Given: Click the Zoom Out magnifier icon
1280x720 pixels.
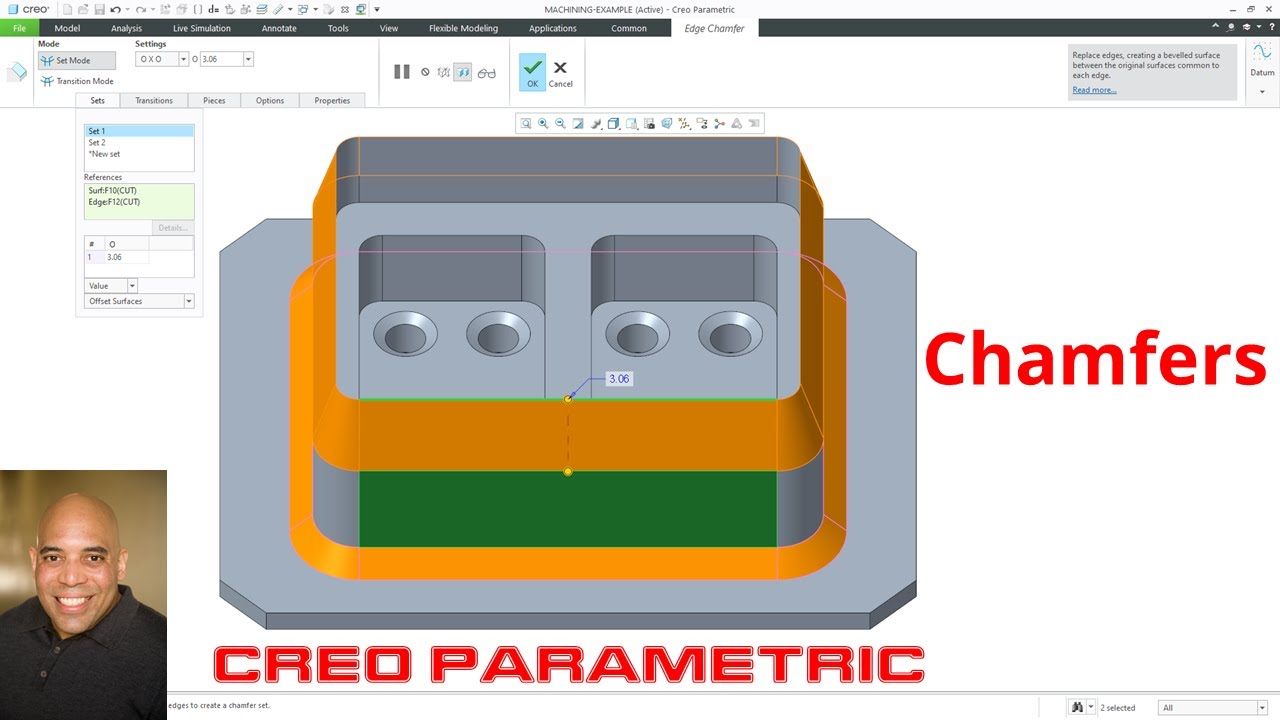Looking at the screenshot, I should pos(560,124).
